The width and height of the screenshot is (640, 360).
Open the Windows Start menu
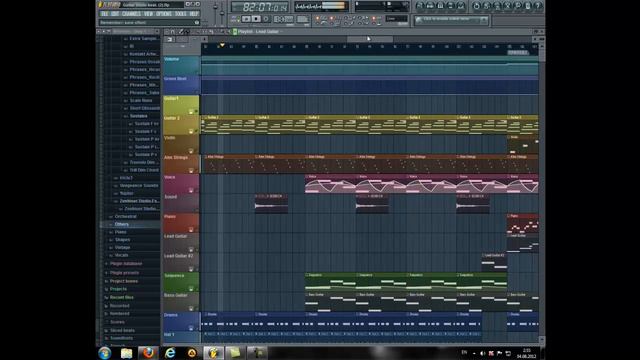105,353
